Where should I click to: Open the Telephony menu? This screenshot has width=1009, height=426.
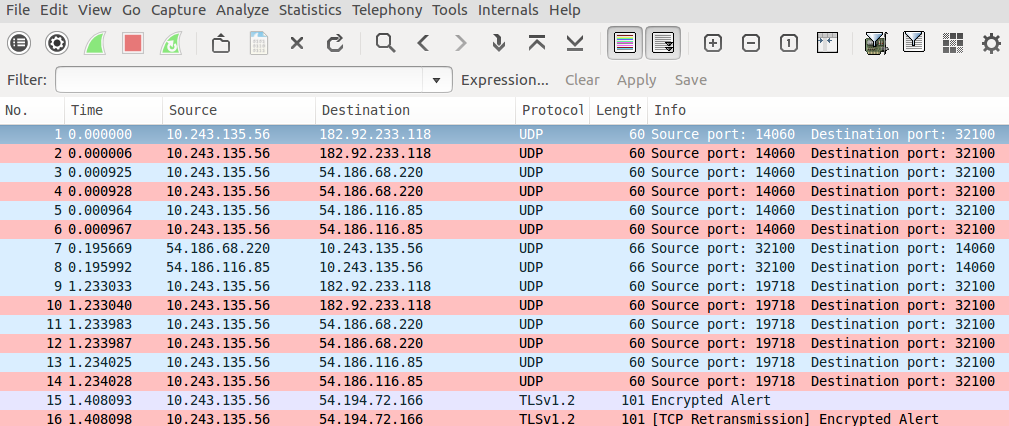[x=387, y=10]
